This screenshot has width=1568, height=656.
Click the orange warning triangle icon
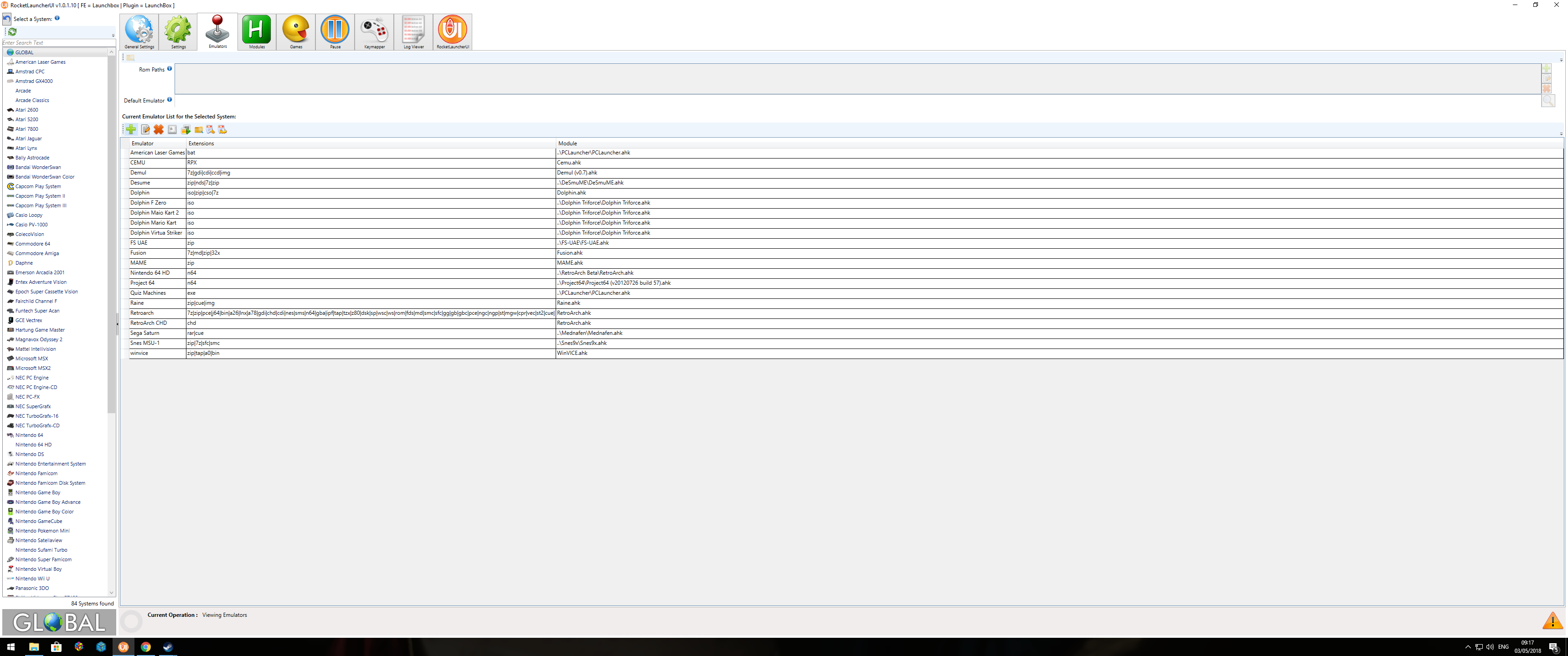[1552, 620]
